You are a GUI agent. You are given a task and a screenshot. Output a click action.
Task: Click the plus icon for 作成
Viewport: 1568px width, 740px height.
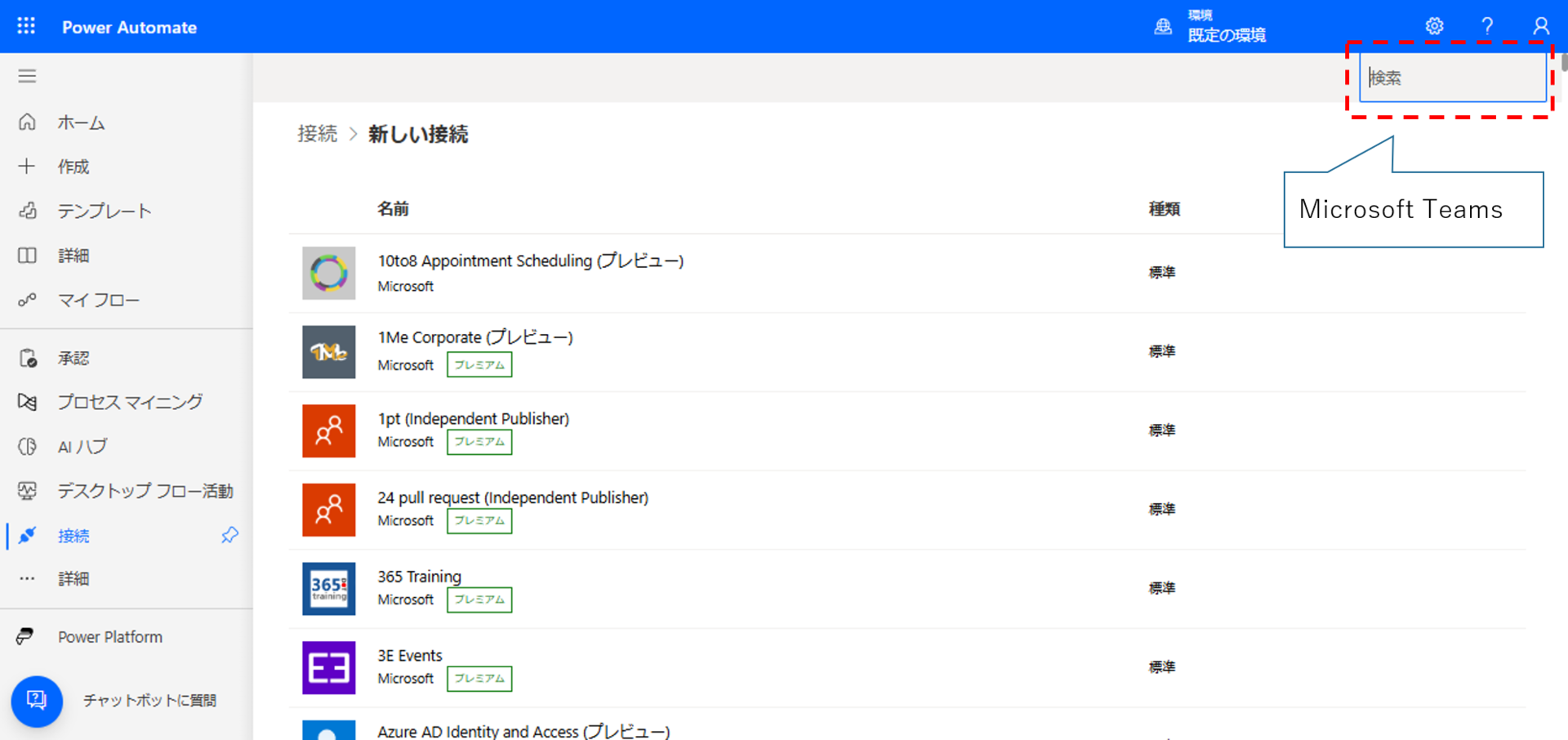27,167
